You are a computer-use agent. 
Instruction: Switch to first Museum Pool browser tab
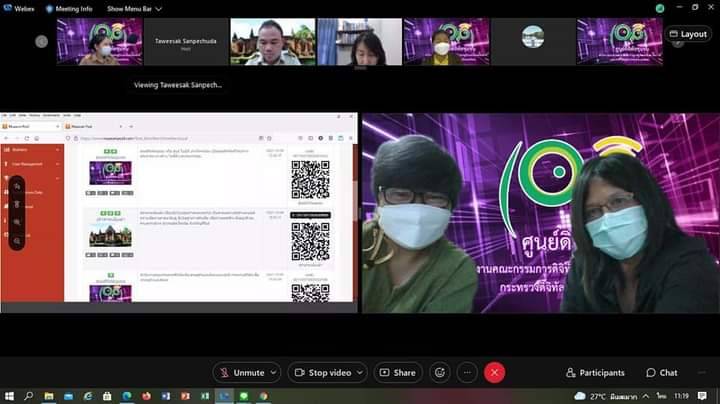pos(31,126)
